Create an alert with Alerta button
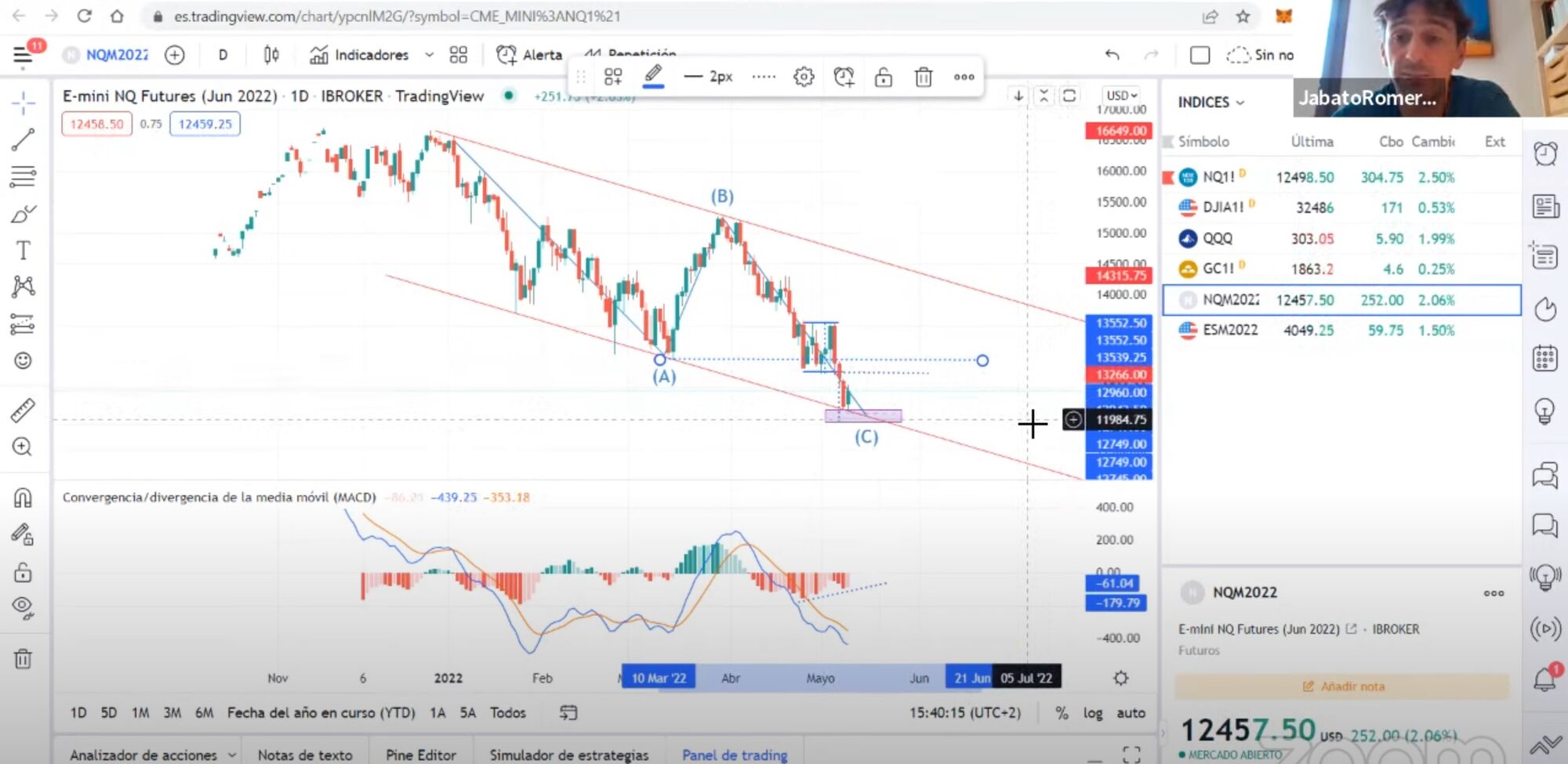Viewport: 1568px width, 764px height. click(x=529, y=55)
